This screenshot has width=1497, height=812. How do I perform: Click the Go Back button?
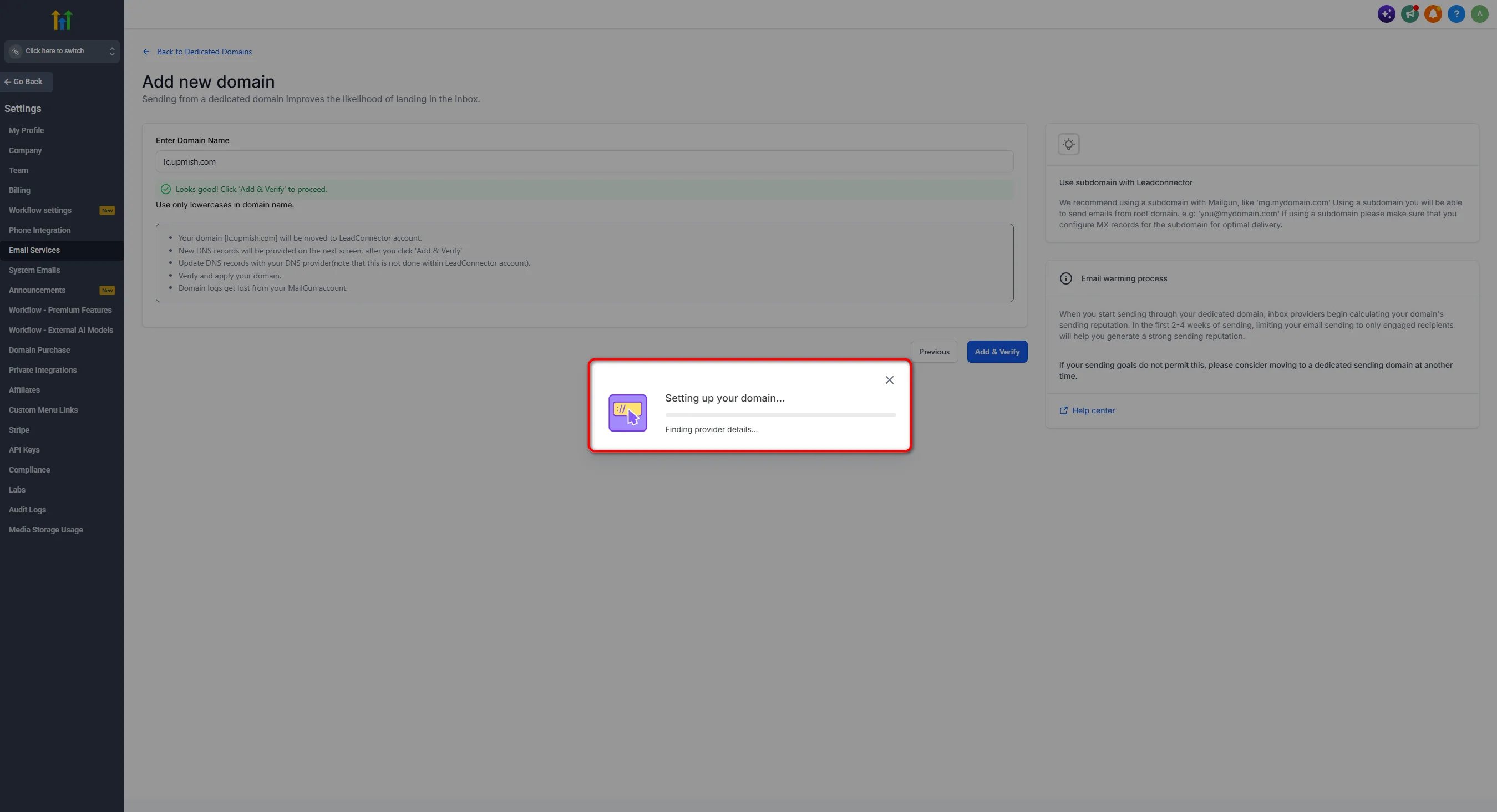27,82
